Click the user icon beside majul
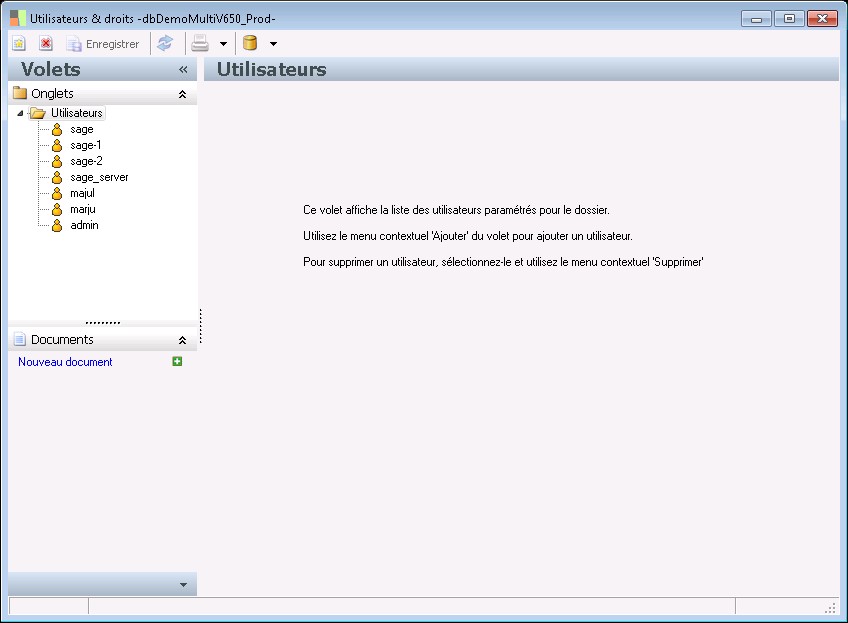Screen dimensions: 848x623 pyautogui.click(x=57, y=193)
